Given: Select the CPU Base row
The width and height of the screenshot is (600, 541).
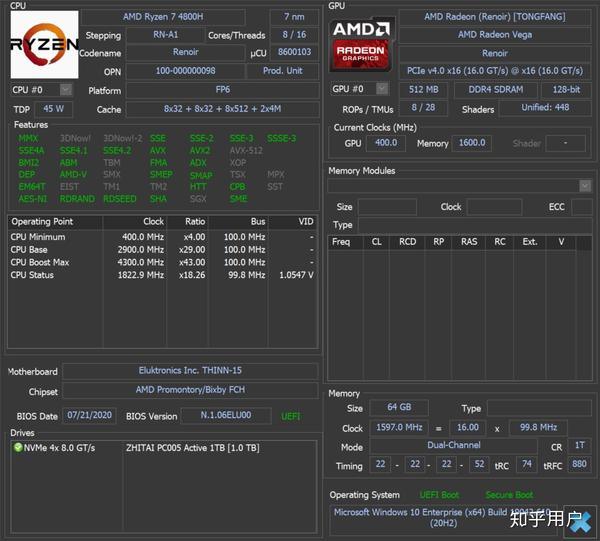Looking at the screenshot, I should [x=163, y=250].
